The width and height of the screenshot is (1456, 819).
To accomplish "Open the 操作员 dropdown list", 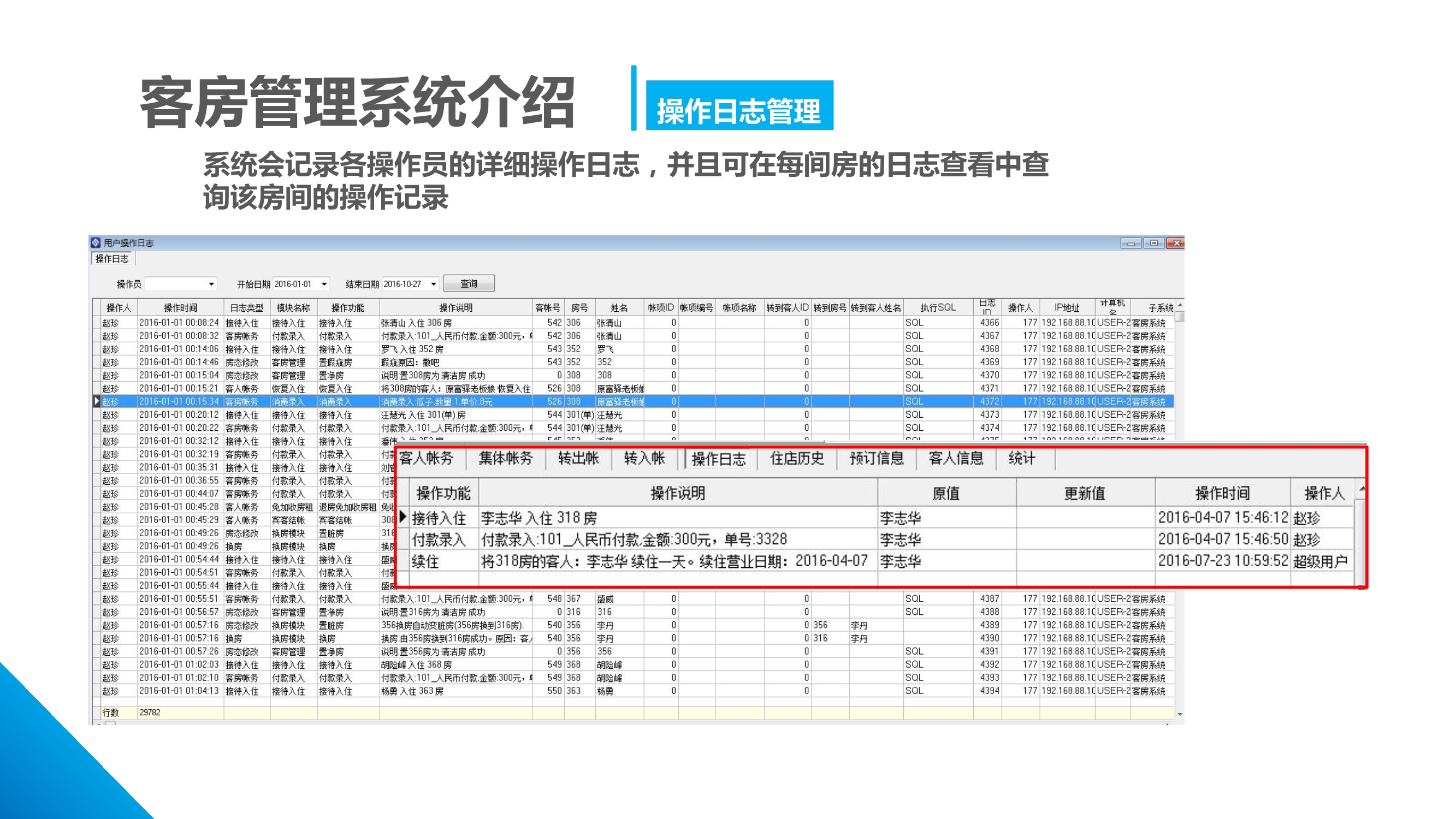I will point(211,284).
